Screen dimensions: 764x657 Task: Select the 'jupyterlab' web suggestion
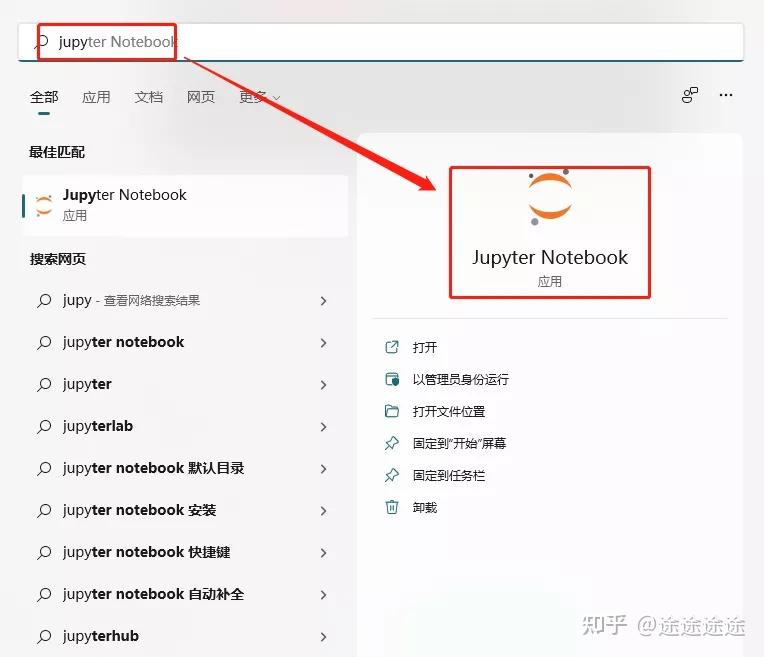[98, 426]
